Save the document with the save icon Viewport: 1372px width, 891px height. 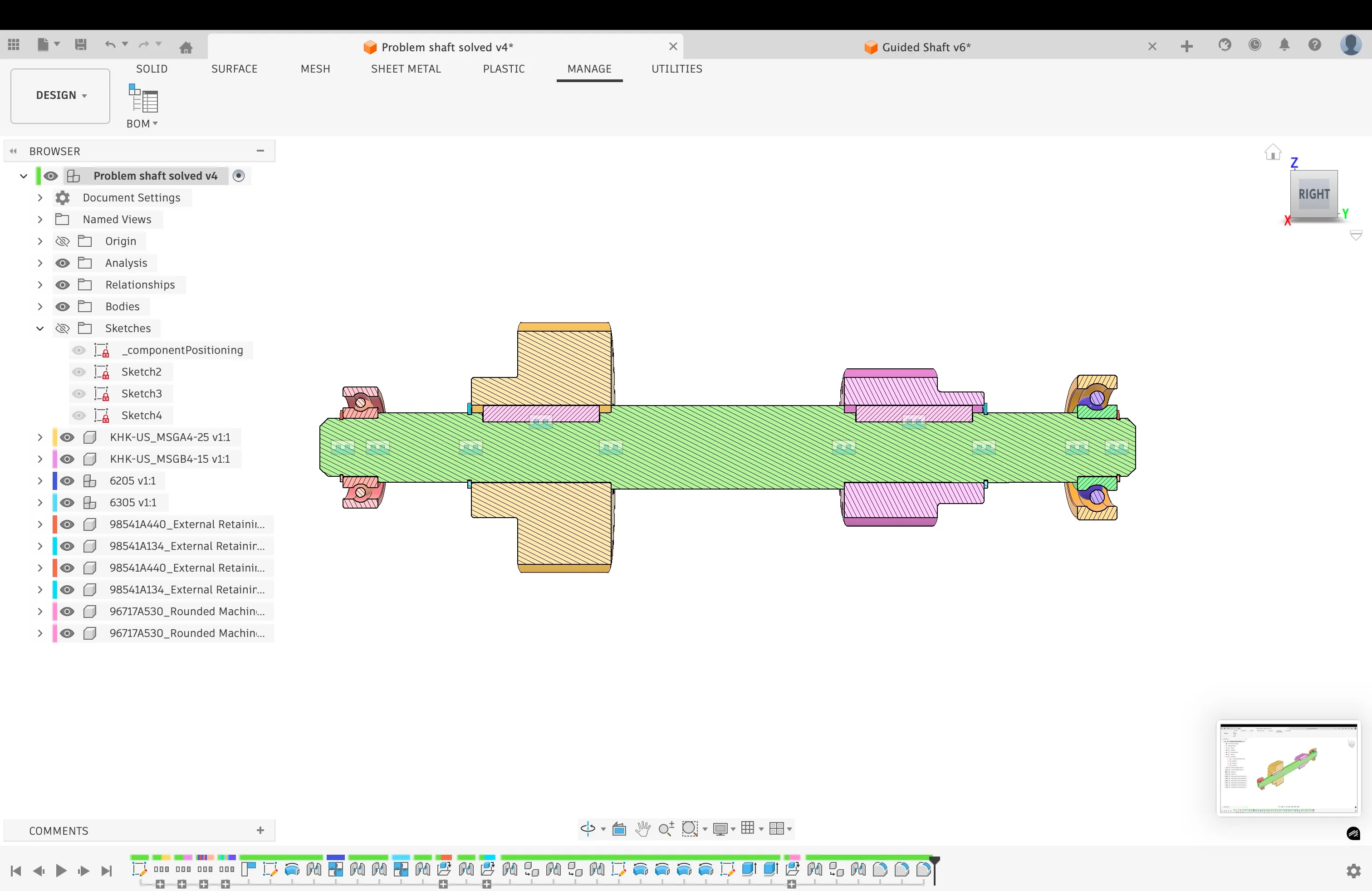coord(81,44)
